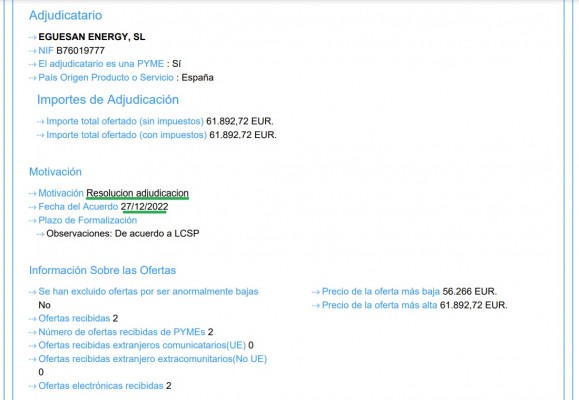
Task: Click 'El adjudicatario es una PYME' label
Action: (101, 64)
